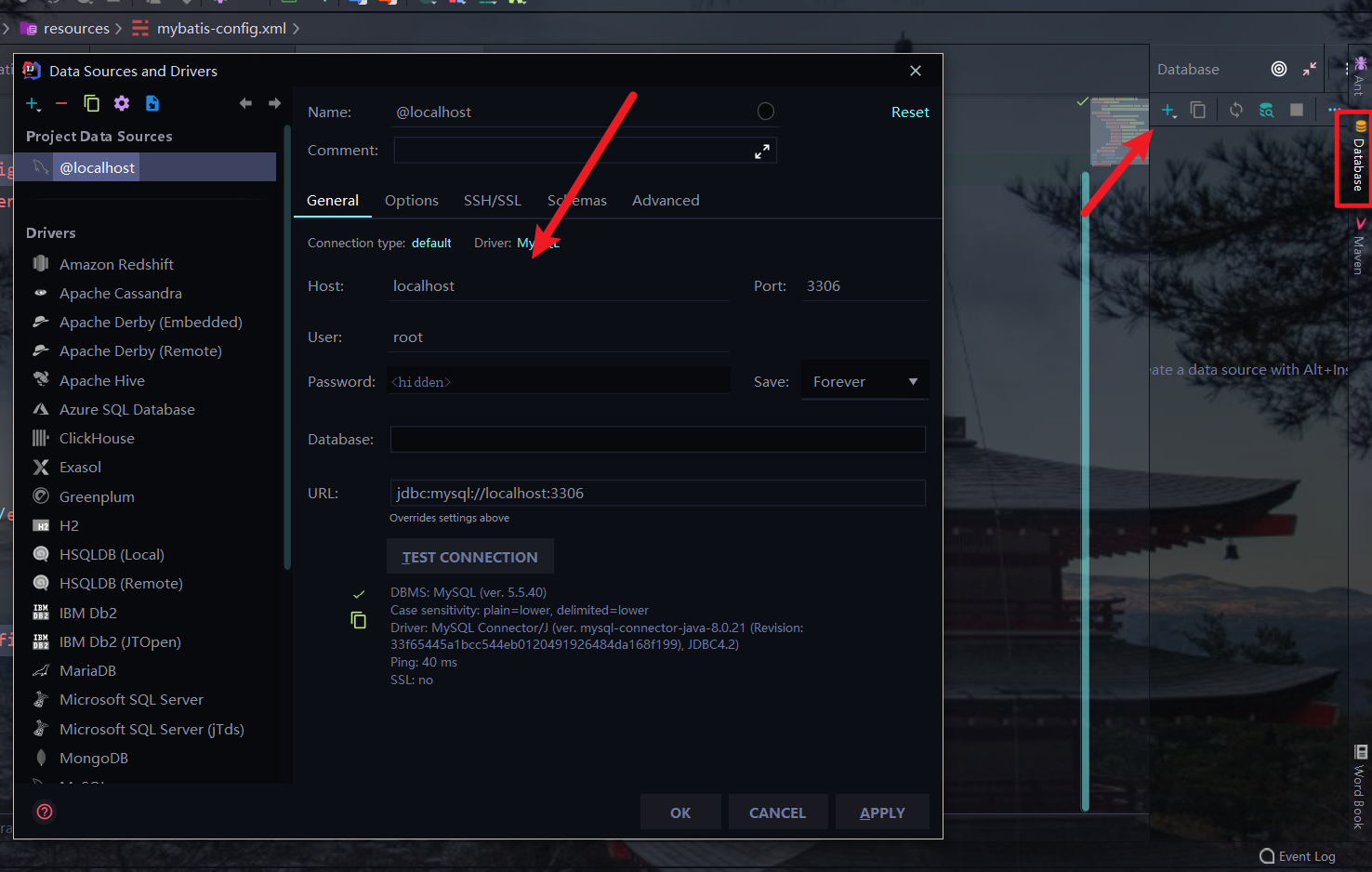Refresh in Database panel toolbar

point(1236,110)
